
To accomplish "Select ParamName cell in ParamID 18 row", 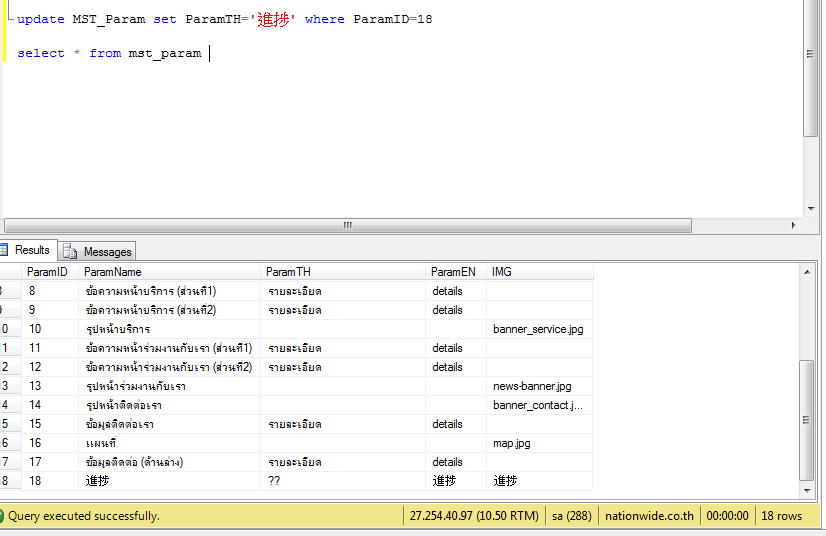I will [x=170, y=481].
